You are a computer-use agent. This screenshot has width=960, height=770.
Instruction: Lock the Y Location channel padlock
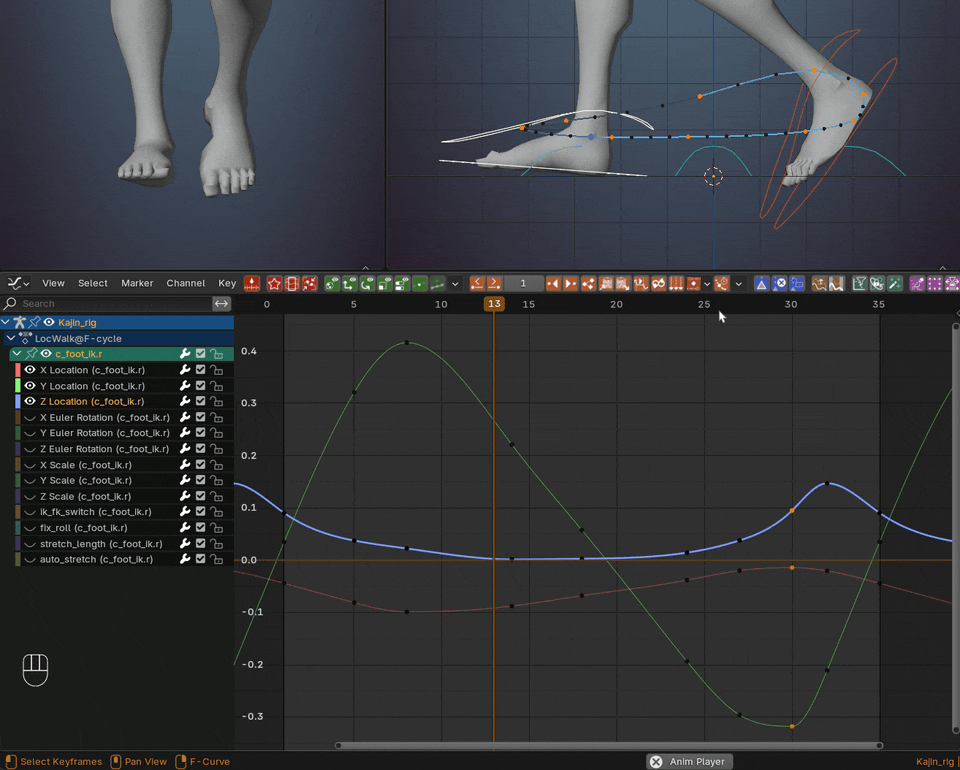[x=216, y=386]
